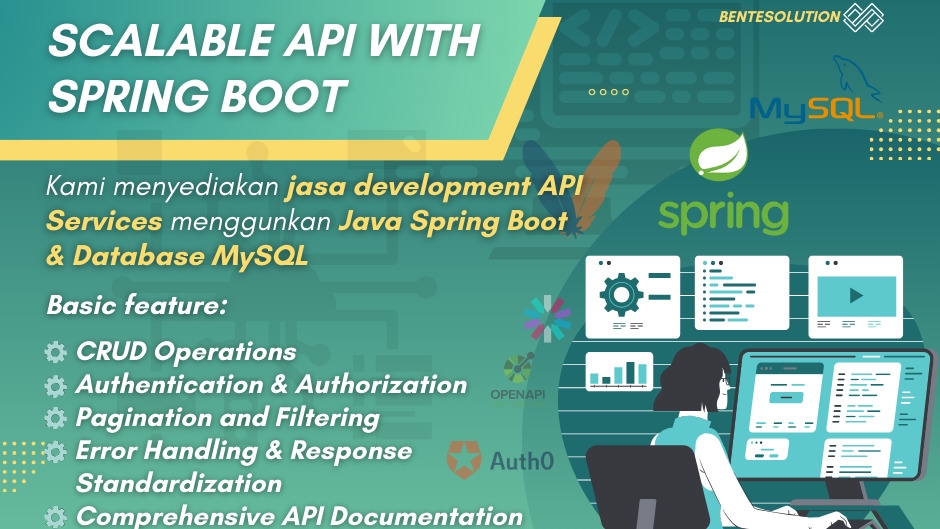Click the computer monitor screen illustration

pyautogui.click(x=833, y=414)
